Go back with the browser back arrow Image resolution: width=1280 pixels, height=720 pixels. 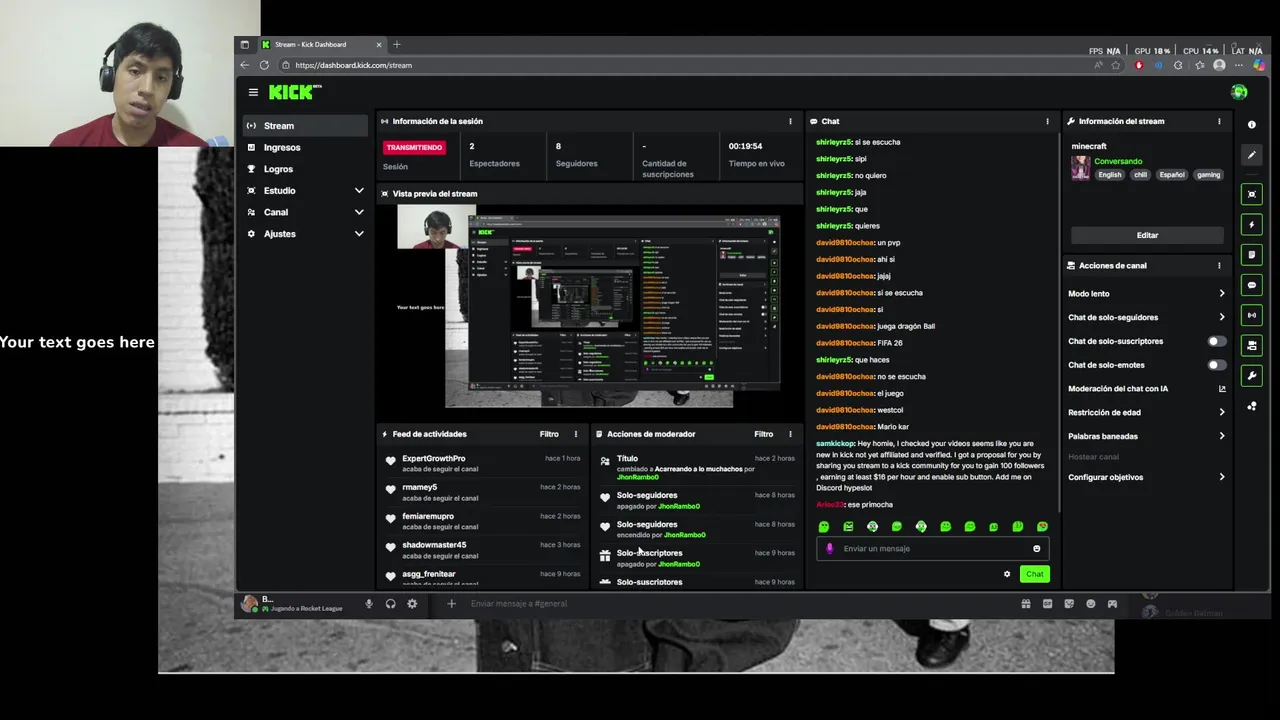[244, 65]
